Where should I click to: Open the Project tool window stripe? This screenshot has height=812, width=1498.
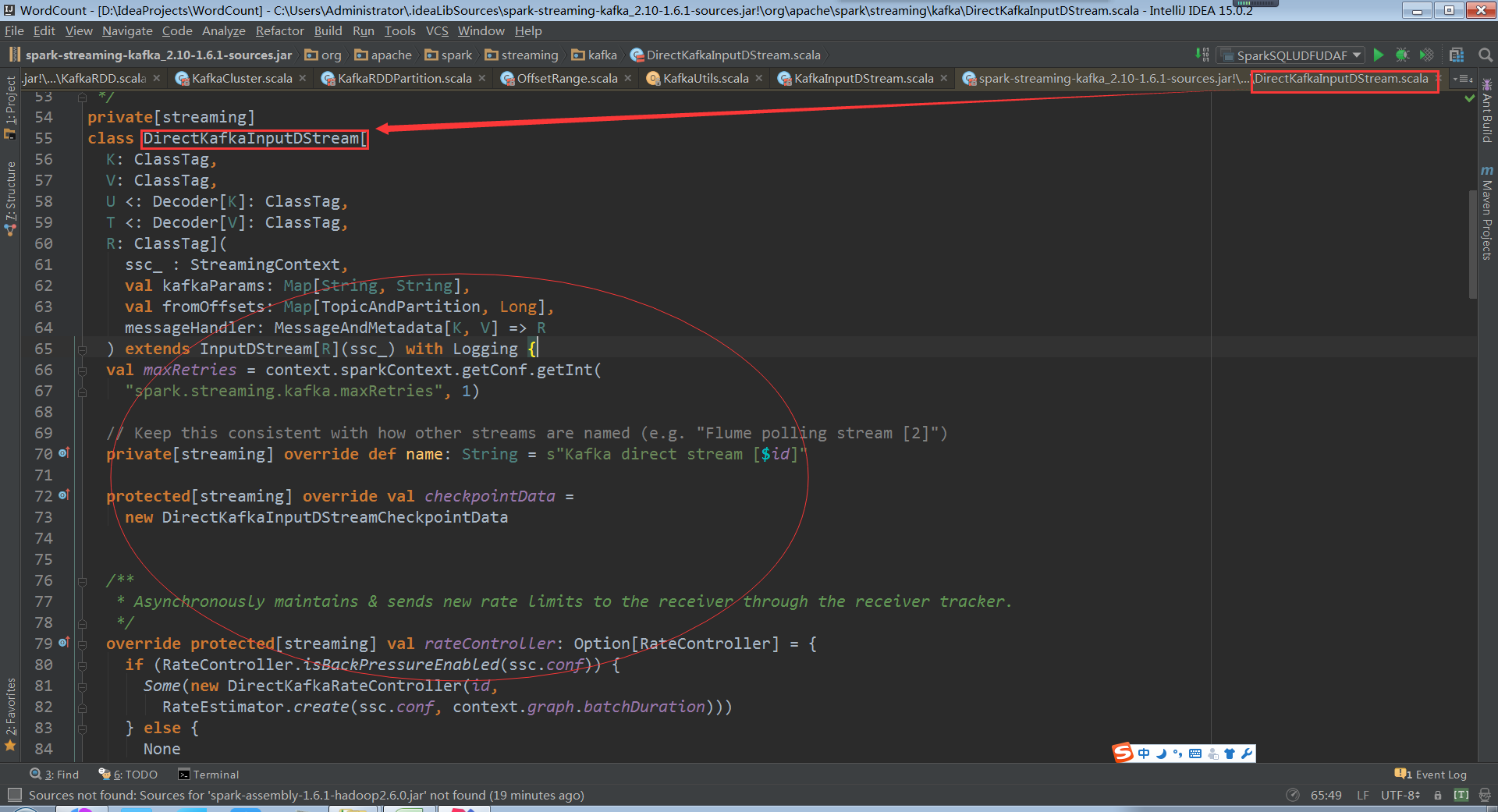pyautogui.click(x=10, y=108)
